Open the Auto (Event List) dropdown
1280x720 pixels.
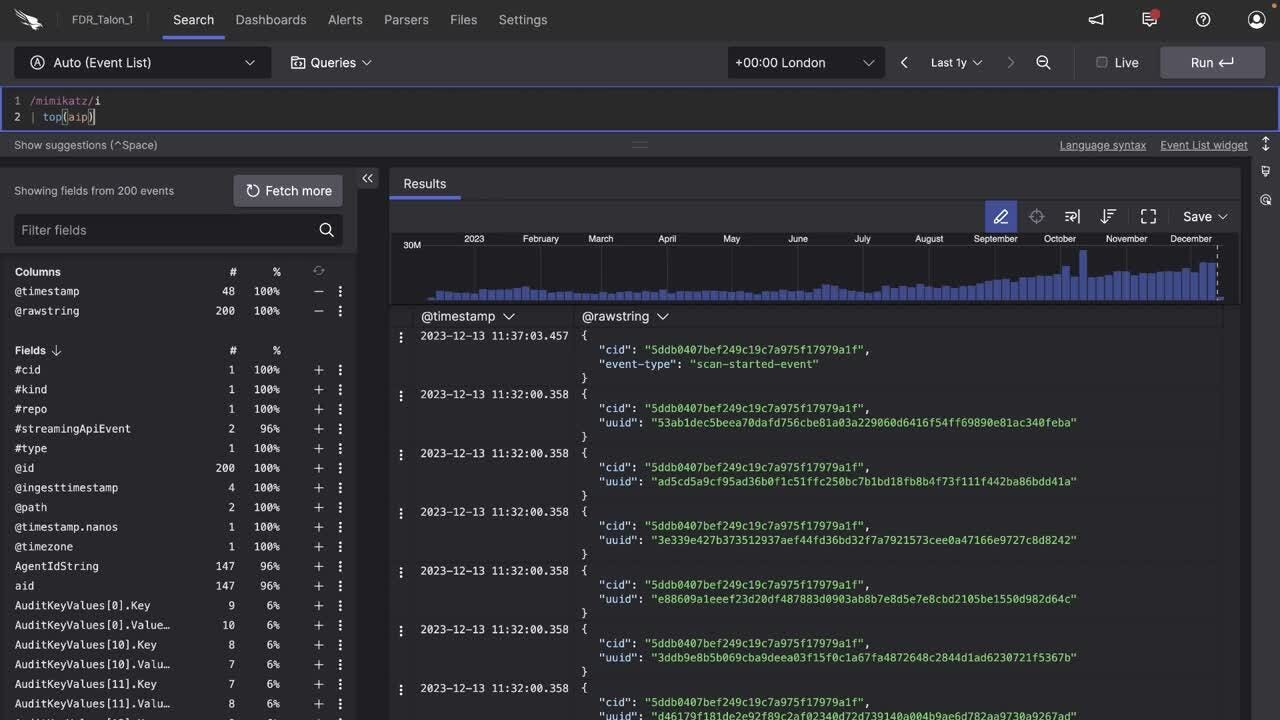coord(142,62)
